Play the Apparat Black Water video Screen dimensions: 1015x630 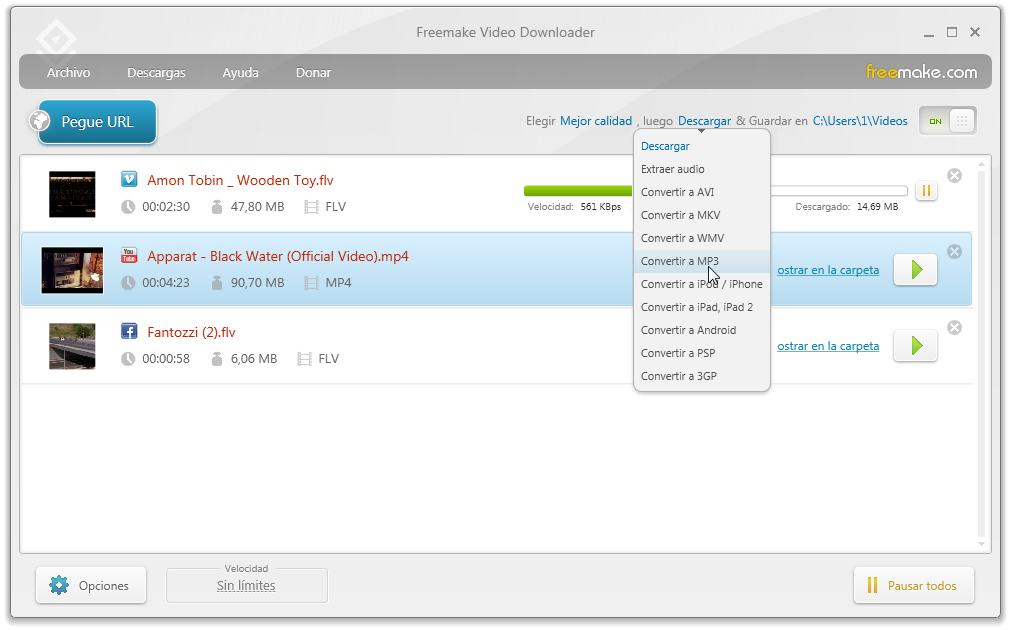[915, 269]
